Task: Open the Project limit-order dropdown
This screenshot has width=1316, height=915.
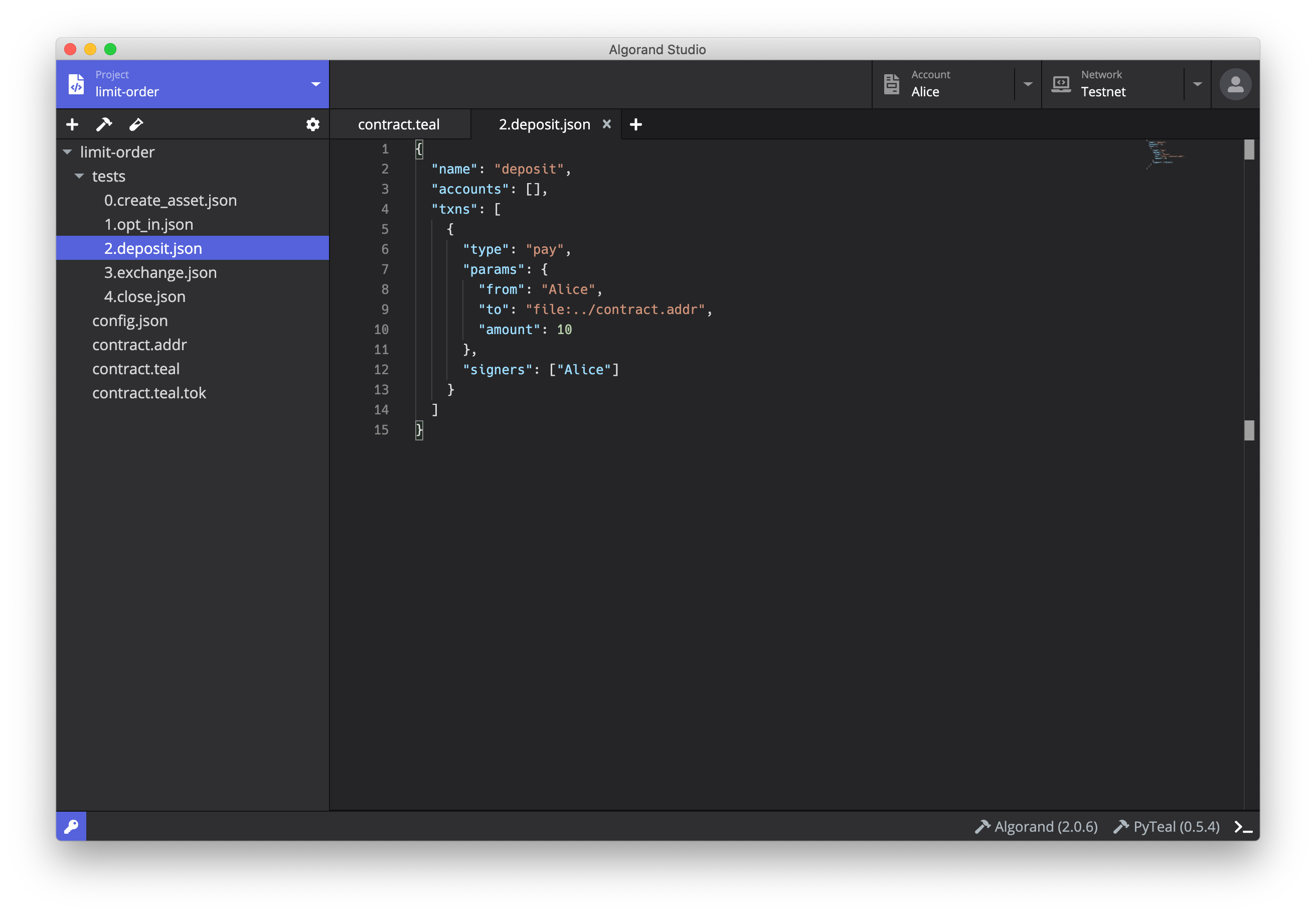Action: (315, 84)
